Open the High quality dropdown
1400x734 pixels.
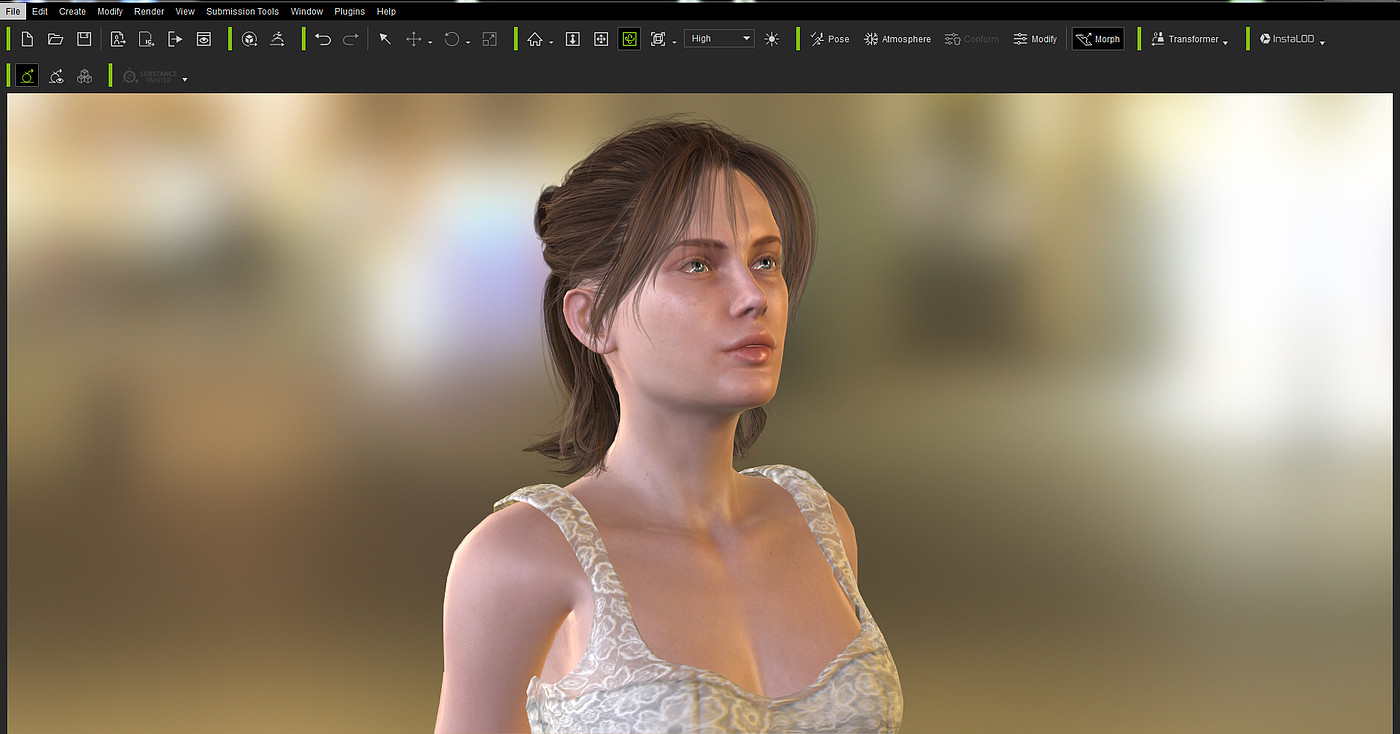click(x=720, y=39)
